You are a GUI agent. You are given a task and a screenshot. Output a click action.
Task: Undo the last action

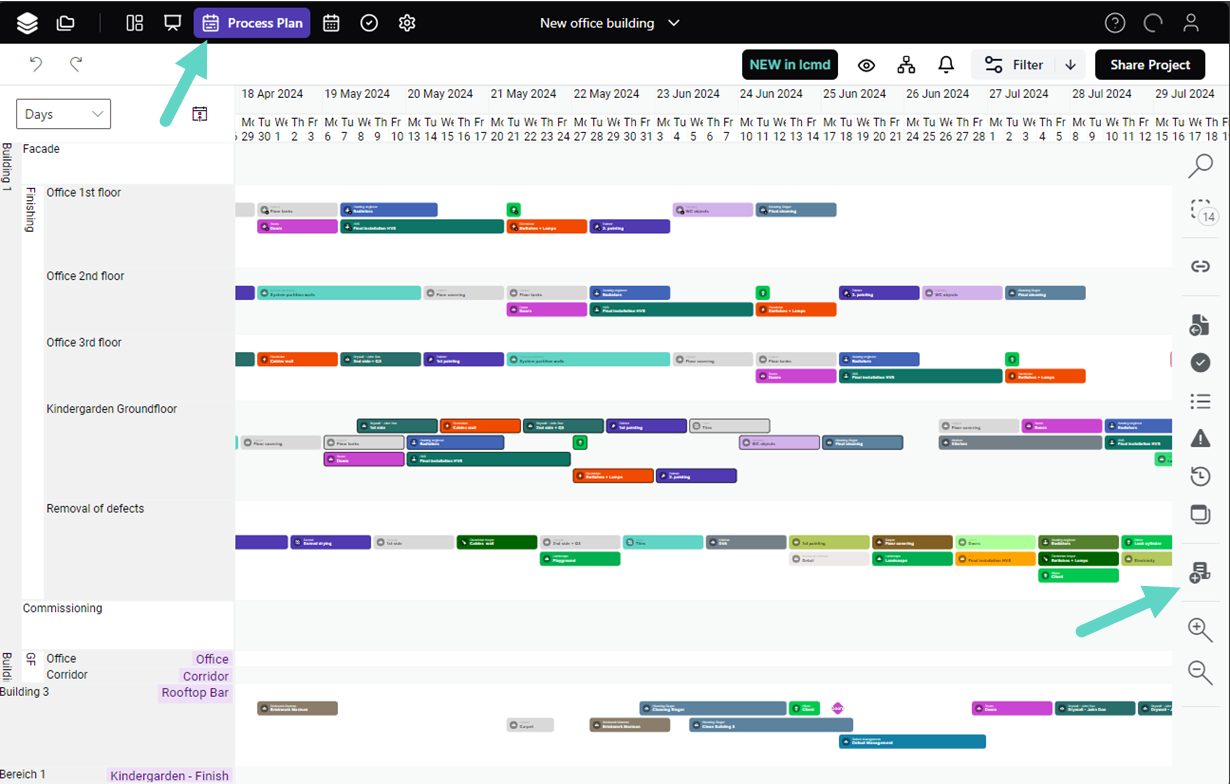pos(36,65)
